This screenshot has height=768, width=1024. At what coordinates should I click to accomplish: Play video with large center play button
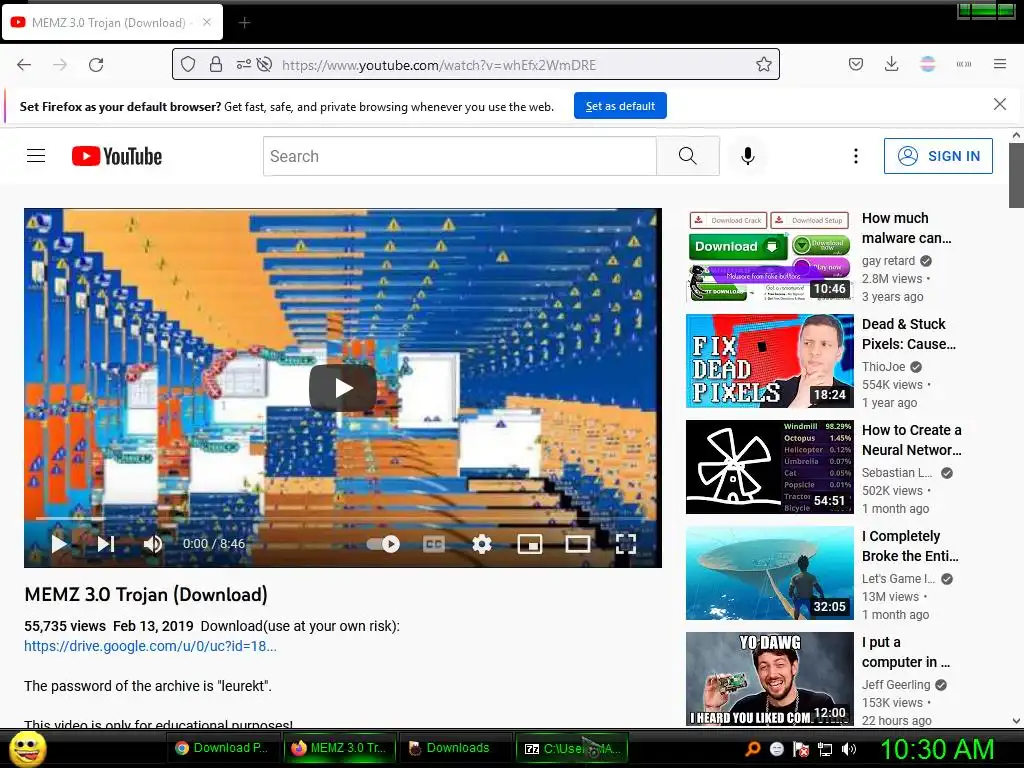tap(343, 388)
